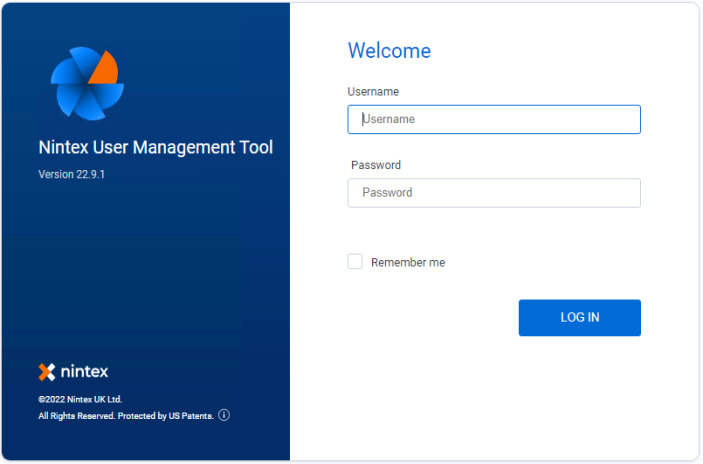Screen dimensions: 703x464
Task: Click the Welcome heading
Action: pyautogui.click(x=389, y=51)
